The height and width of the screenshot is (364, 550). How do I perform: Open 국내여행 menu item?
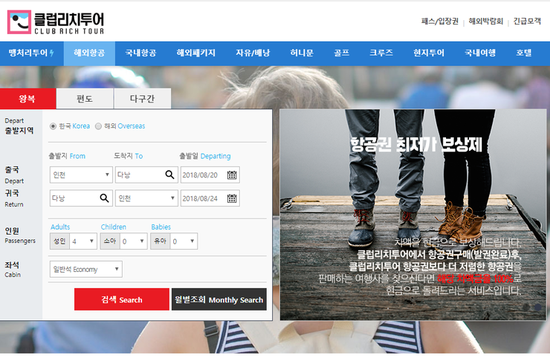[x=480, y=53]
